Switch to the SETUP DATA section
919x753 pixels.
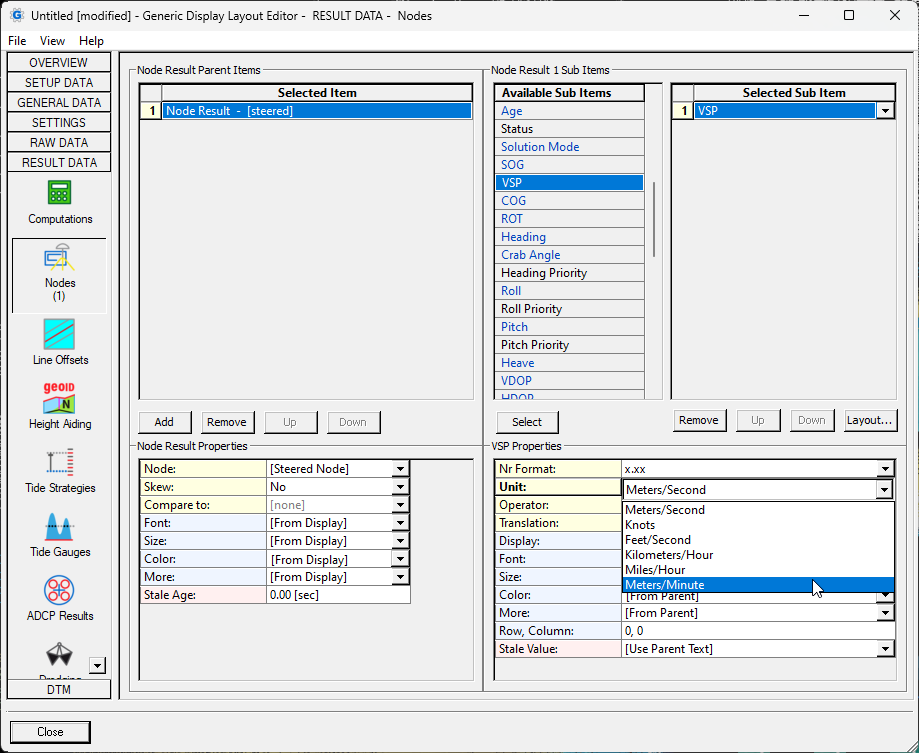59,82
